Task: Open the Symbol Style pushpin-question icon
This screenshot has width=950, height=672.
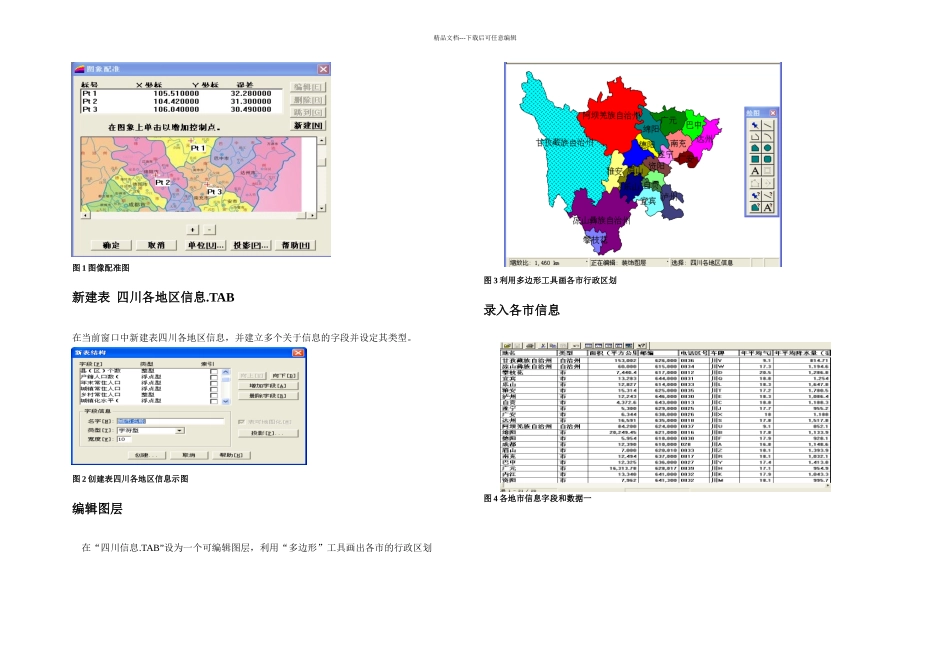Action: pos(755,196)
